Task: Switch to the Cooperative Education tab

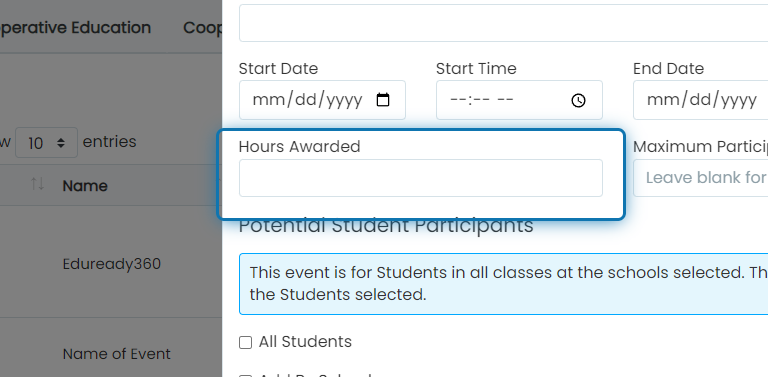Action: [x=75, y=27]
